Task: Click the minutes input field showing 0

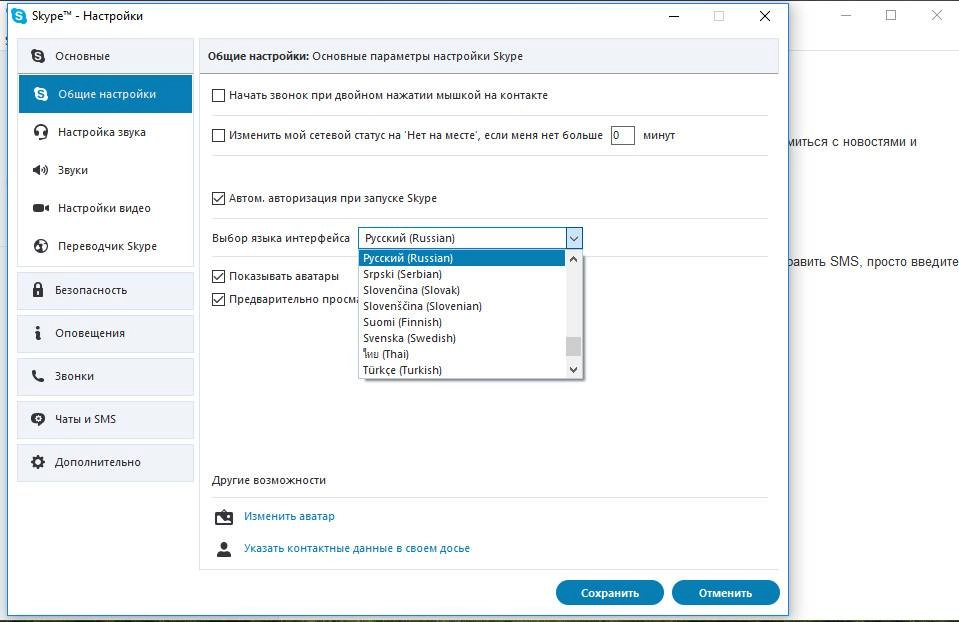Action: (623, 135)
